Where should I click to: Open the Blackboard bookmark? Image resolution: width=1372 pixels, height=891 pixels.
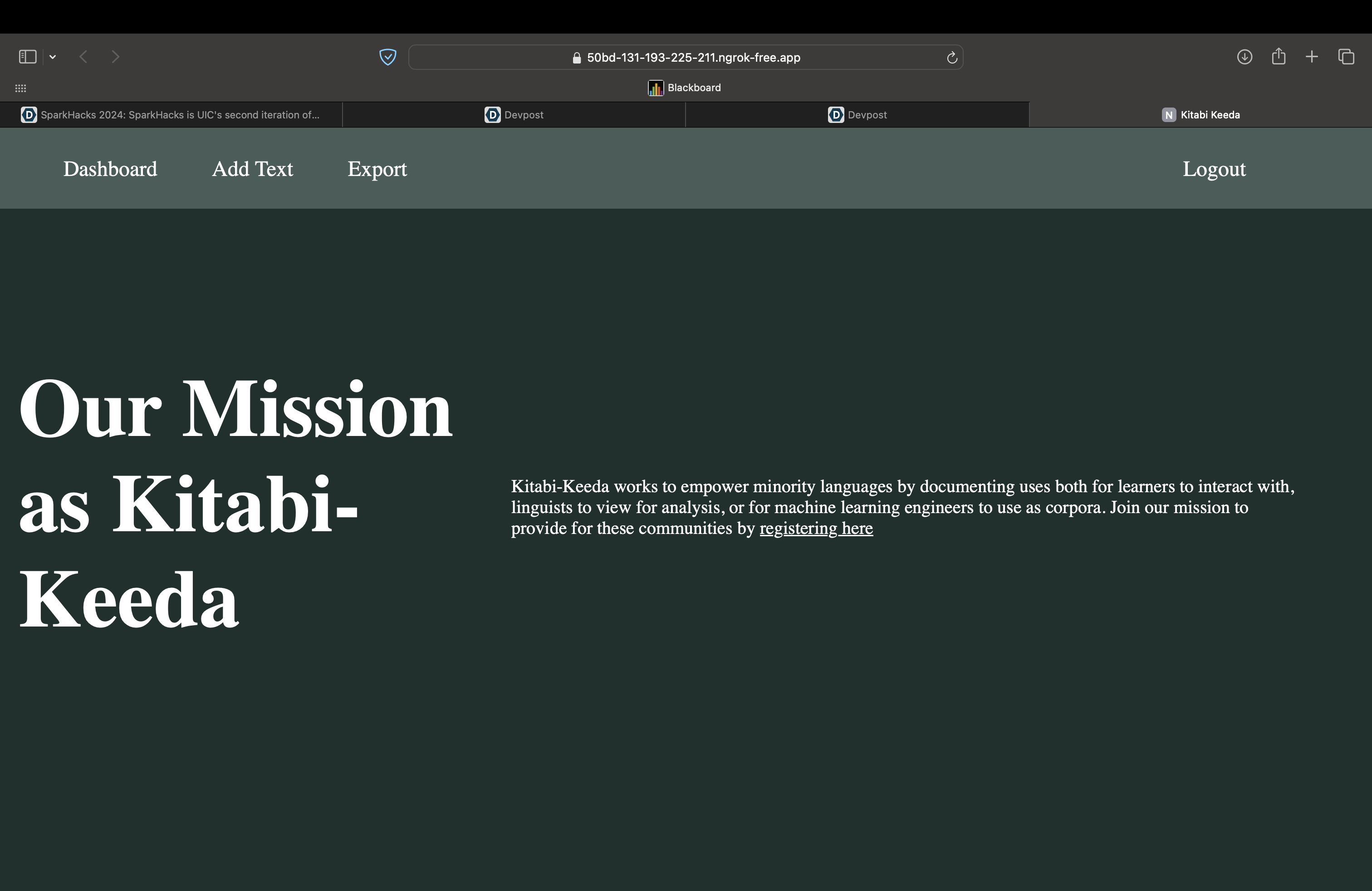click(x=684, y=88)
